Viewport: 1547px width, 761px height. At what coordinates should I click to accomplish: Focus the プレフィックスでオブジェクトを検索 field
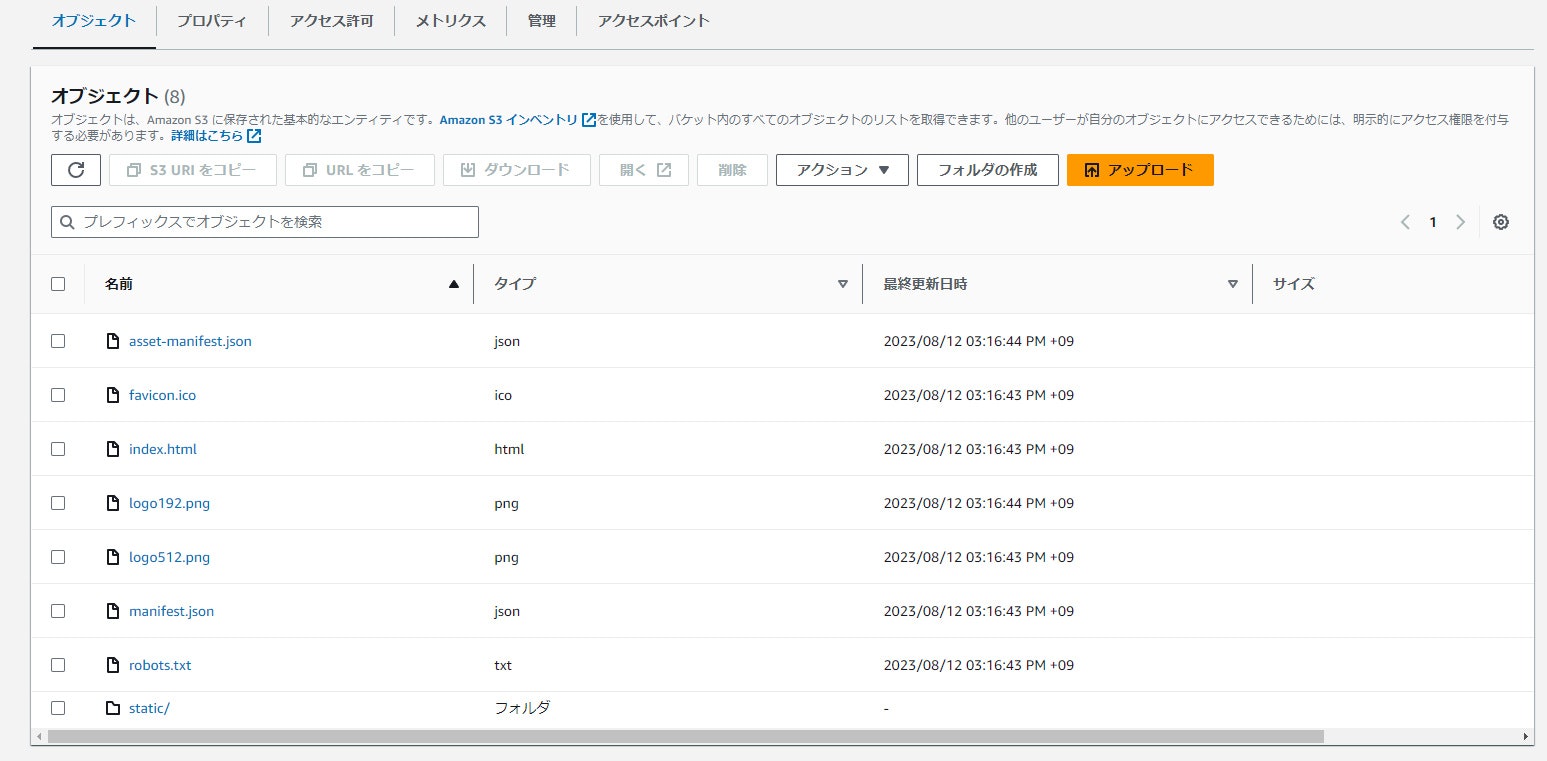tap(265, 222)
